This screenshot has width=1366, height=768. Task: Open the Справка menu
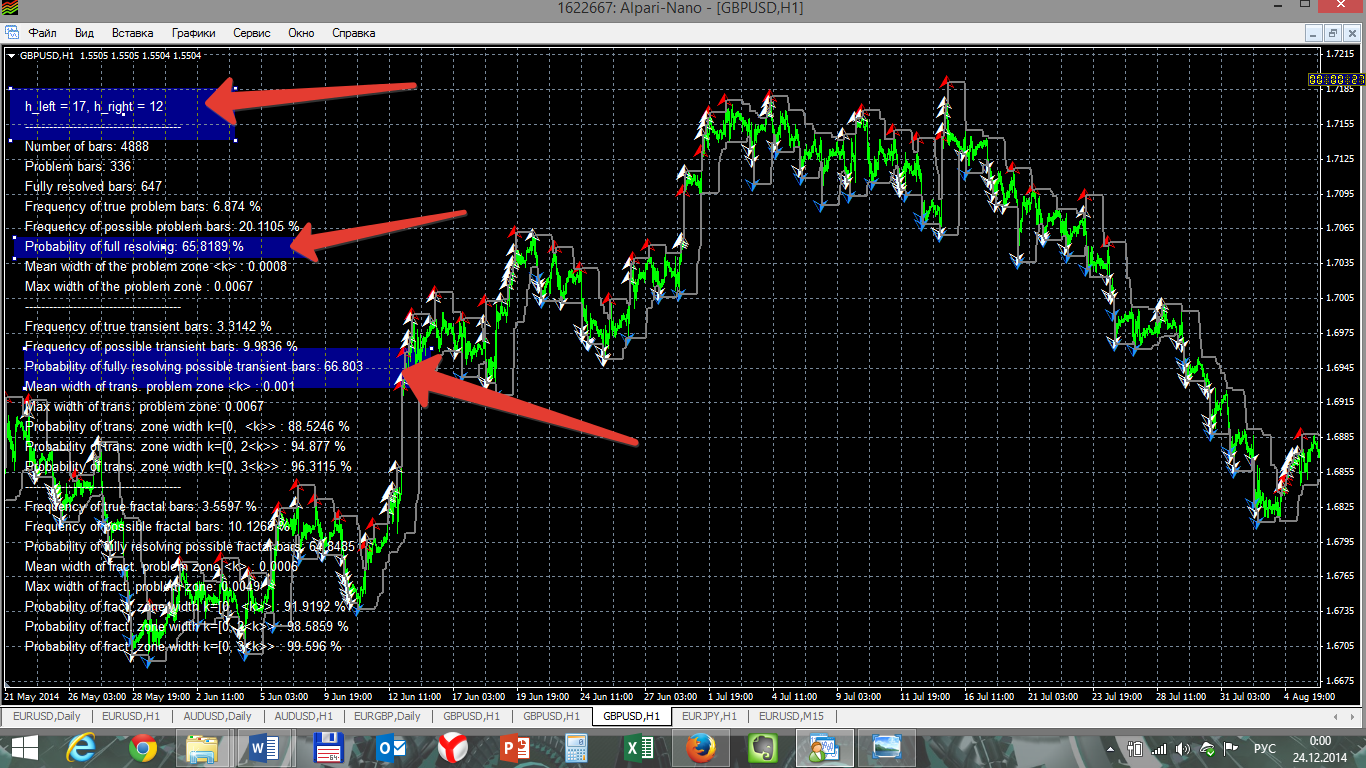pos(353,33)
